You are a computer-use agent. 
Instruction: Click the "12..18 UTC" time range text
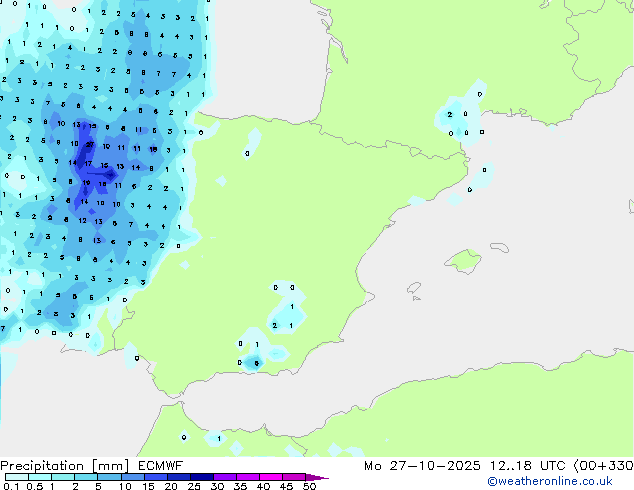(527, 466)
